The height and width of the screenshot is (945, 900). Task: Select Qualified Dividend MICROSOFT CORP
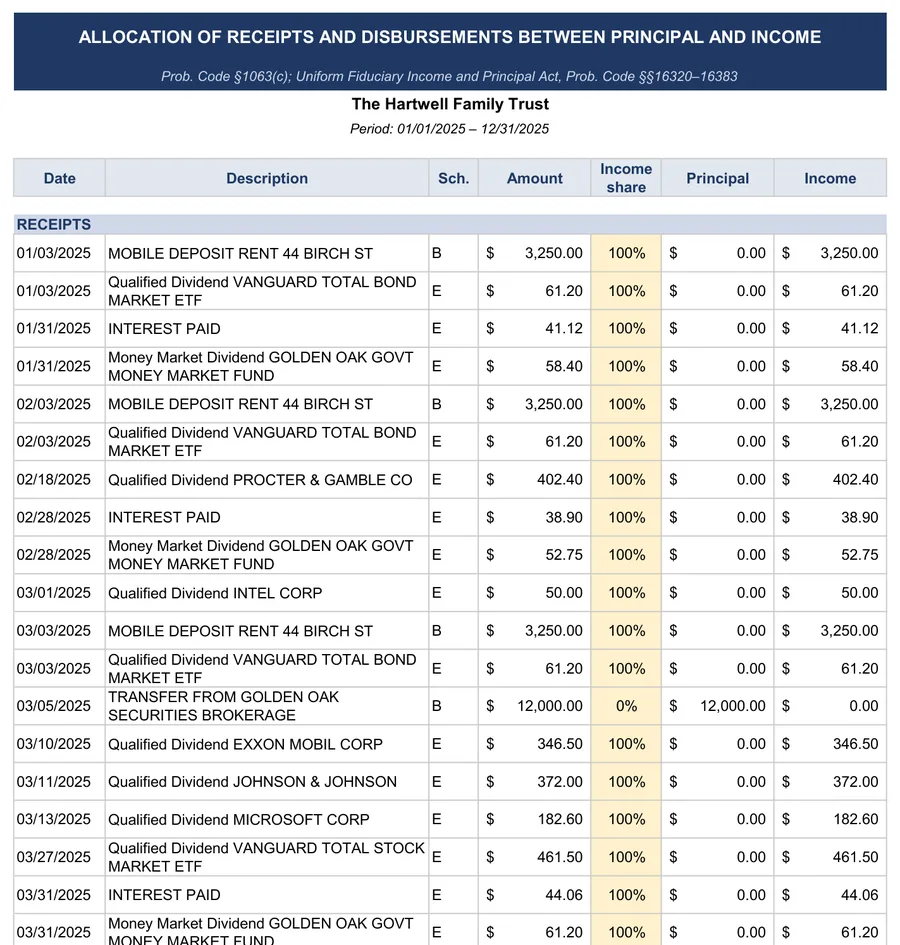point(239,820)
